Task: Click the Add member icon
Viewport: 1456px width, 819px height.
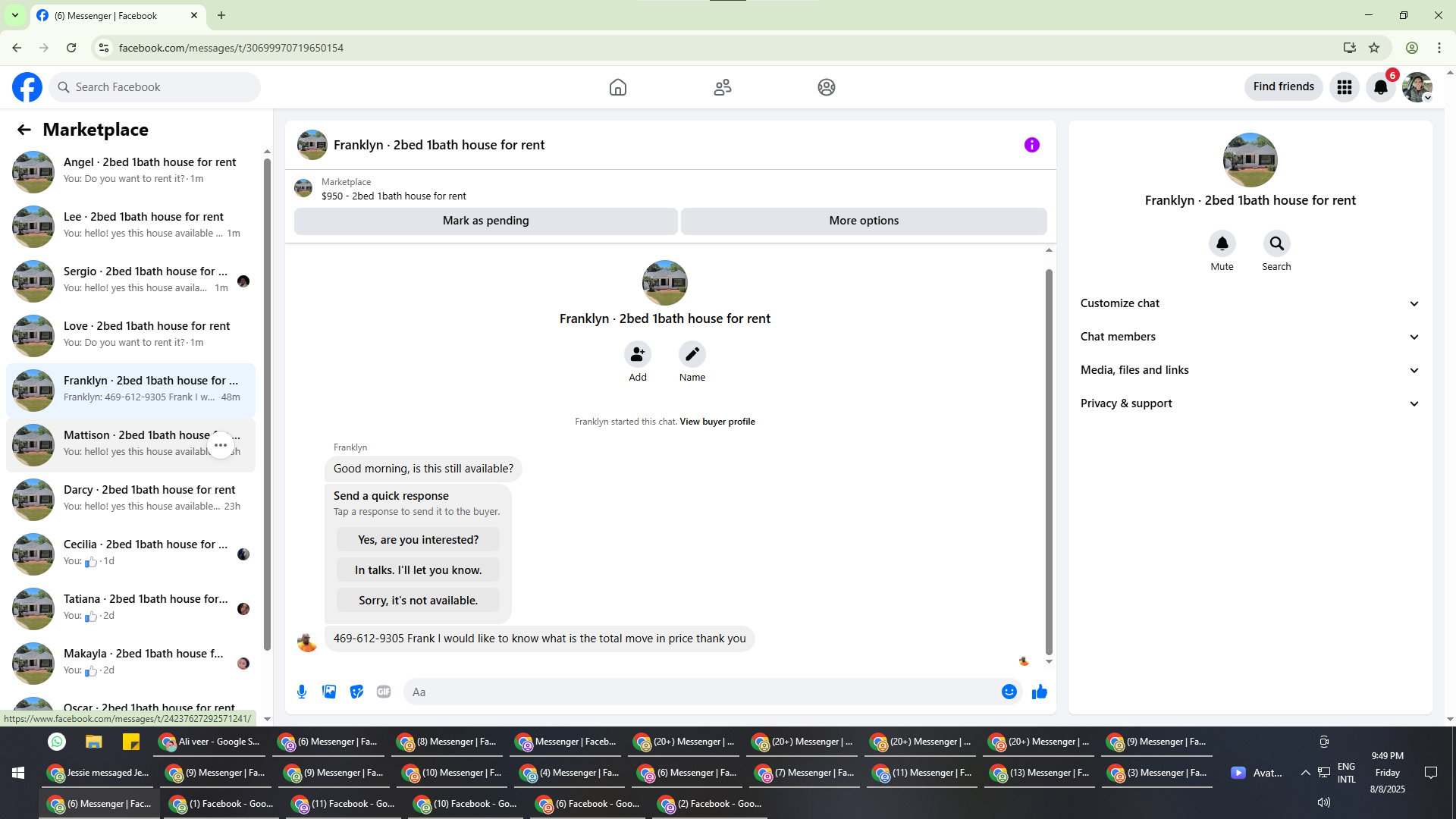Action: pyautogui.click(x=638, y=354)
